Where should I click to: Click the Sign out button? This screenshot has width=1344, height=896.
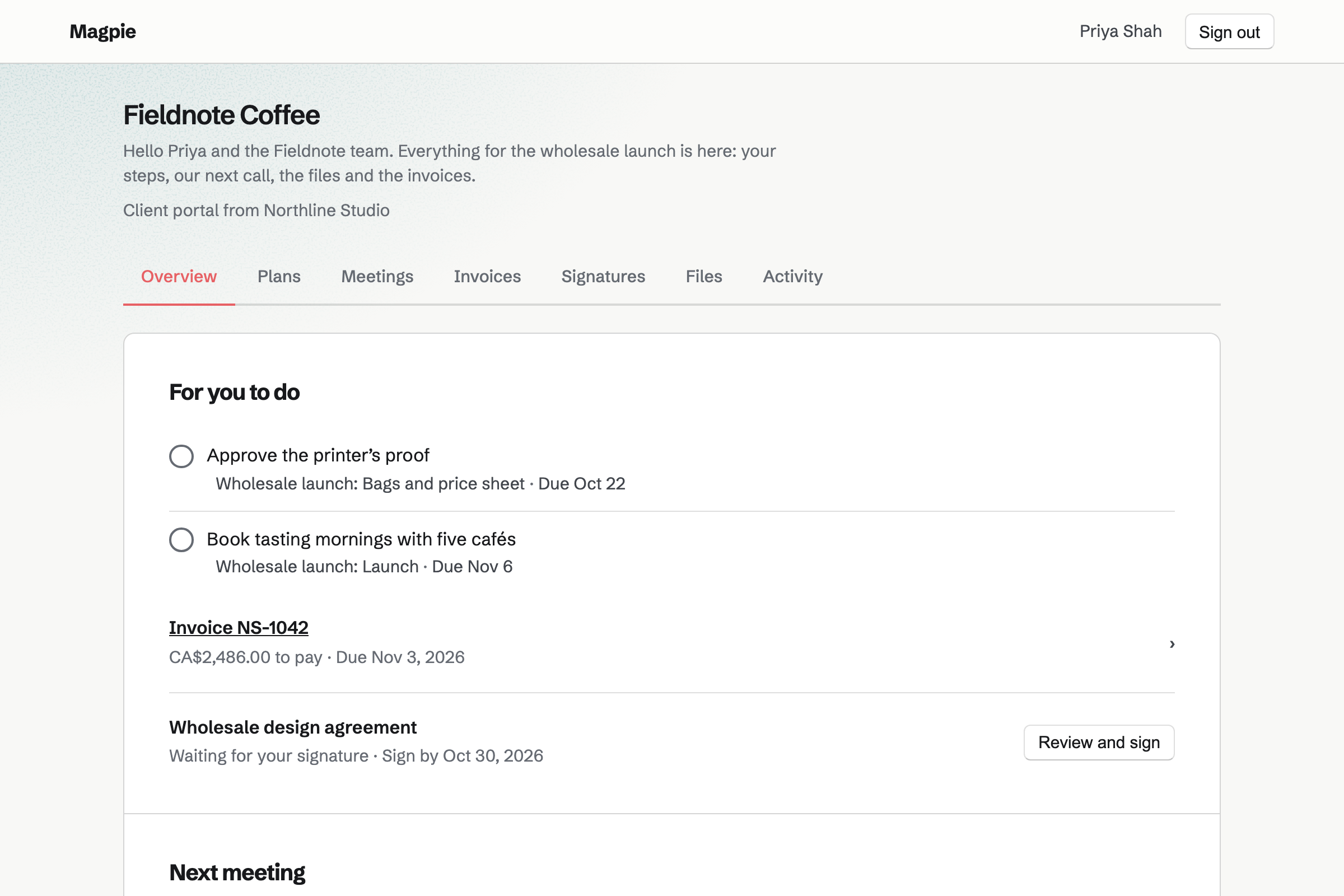(x=1229, y=32)
